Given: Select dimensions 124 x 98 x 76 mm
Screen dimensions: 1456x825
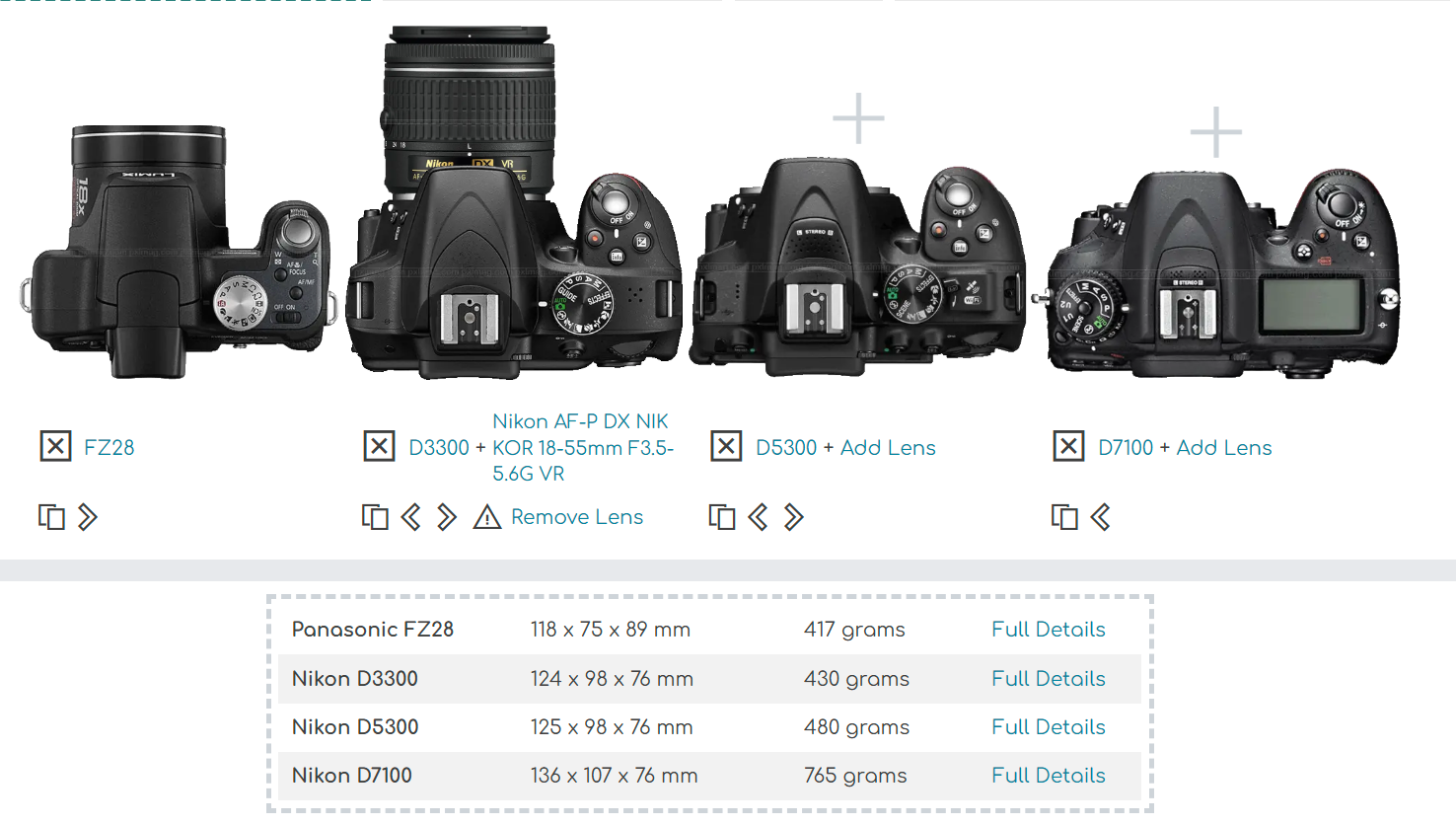Looking at the screenshot, I should 612,679.
